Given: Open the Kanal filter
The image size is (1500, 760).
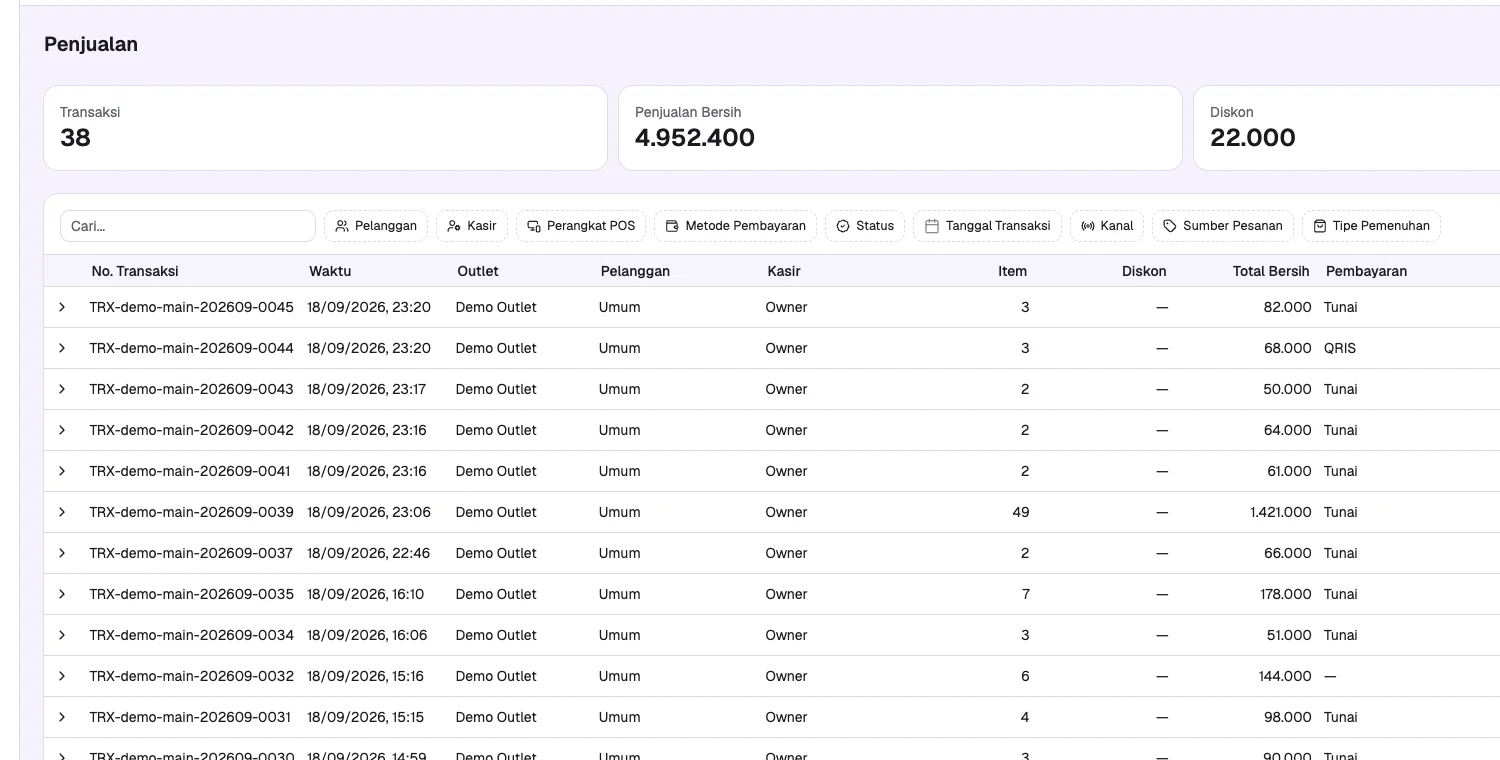Looking at the screenshot, I should (x=1107, y=226).
